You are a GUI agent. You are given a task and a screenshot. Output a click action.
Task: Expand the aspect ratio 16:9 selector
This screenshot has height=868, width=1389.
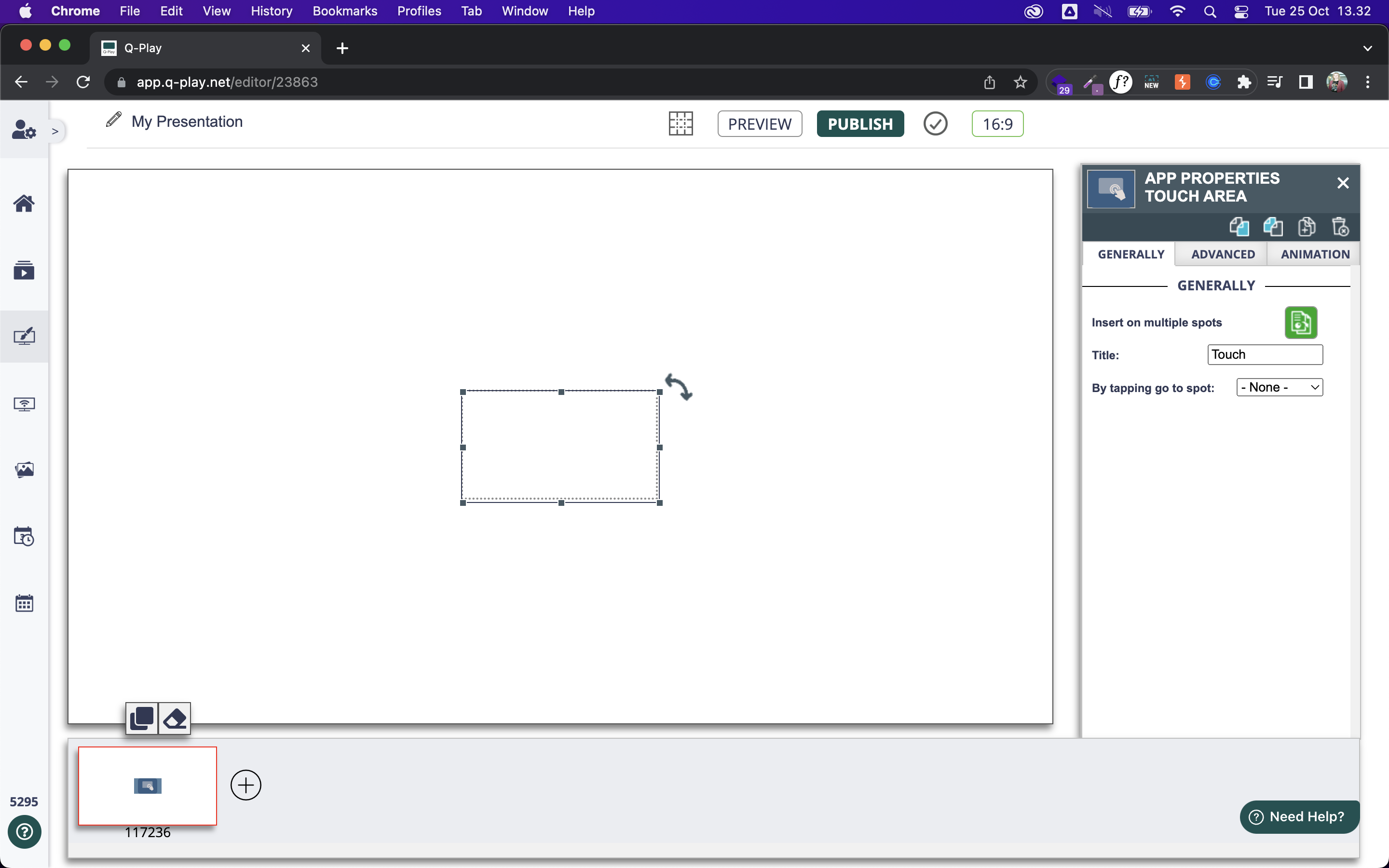pyautogui.click(x=996, y=123)
